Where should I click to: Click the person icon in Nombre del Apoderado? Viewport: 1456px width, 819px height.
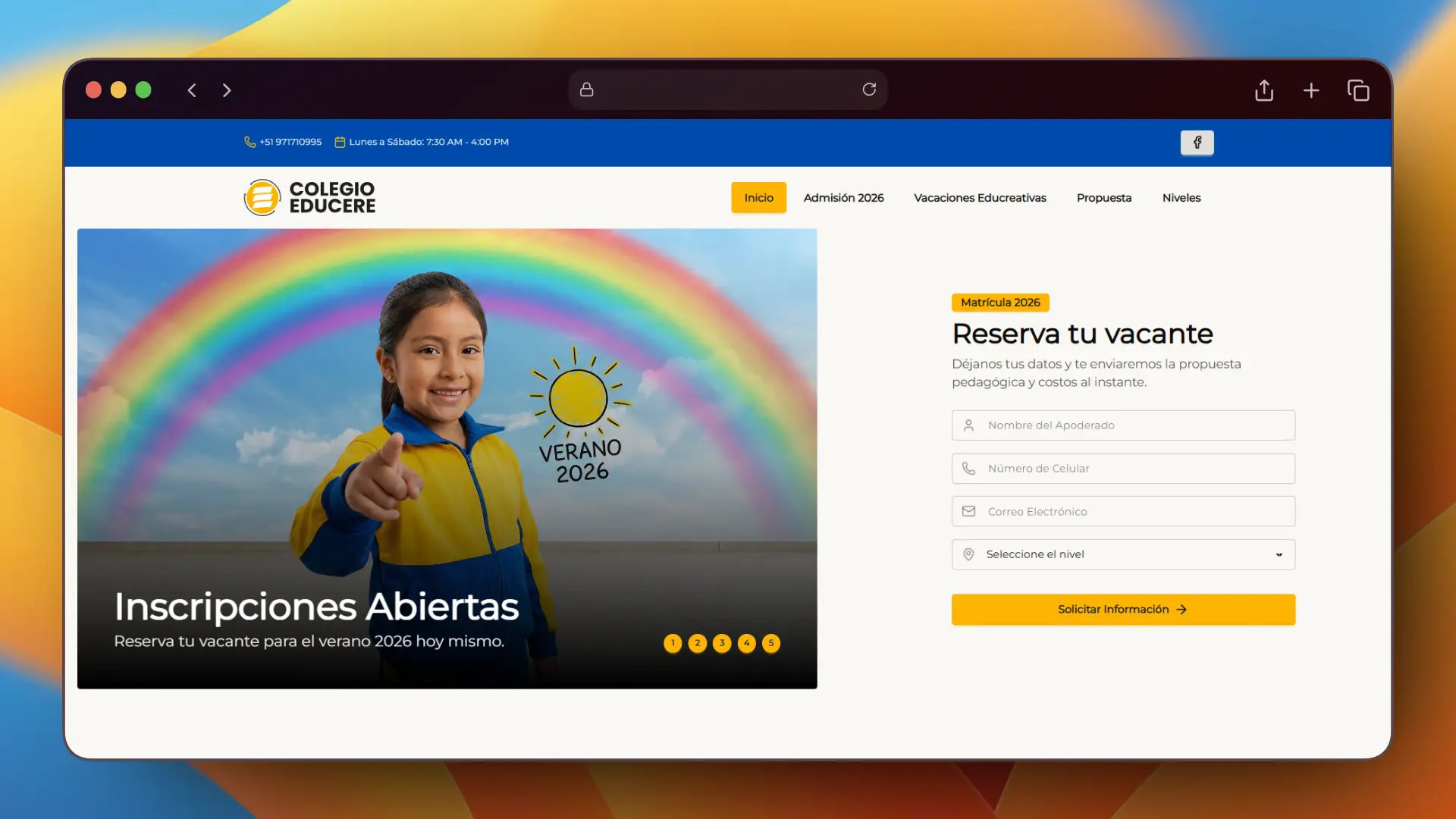(x=968, y=425)
